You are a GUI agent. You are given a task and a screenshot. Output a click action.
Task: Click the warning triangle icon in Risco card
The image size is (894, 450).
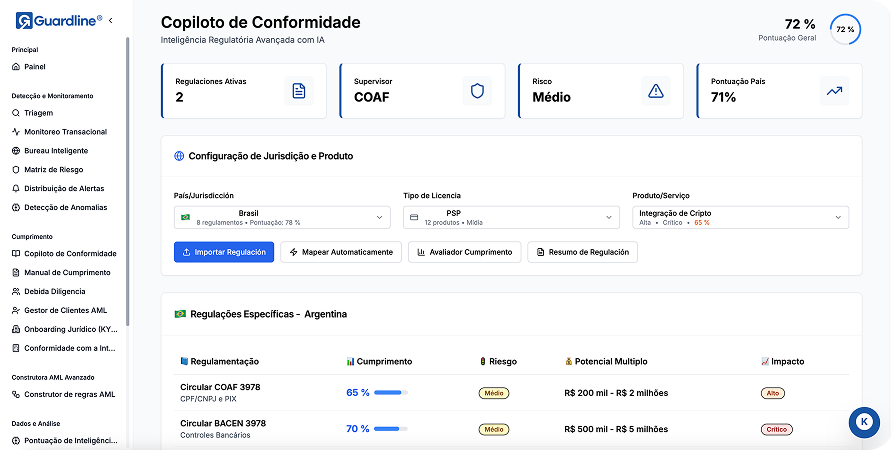[x=656, y=91]
